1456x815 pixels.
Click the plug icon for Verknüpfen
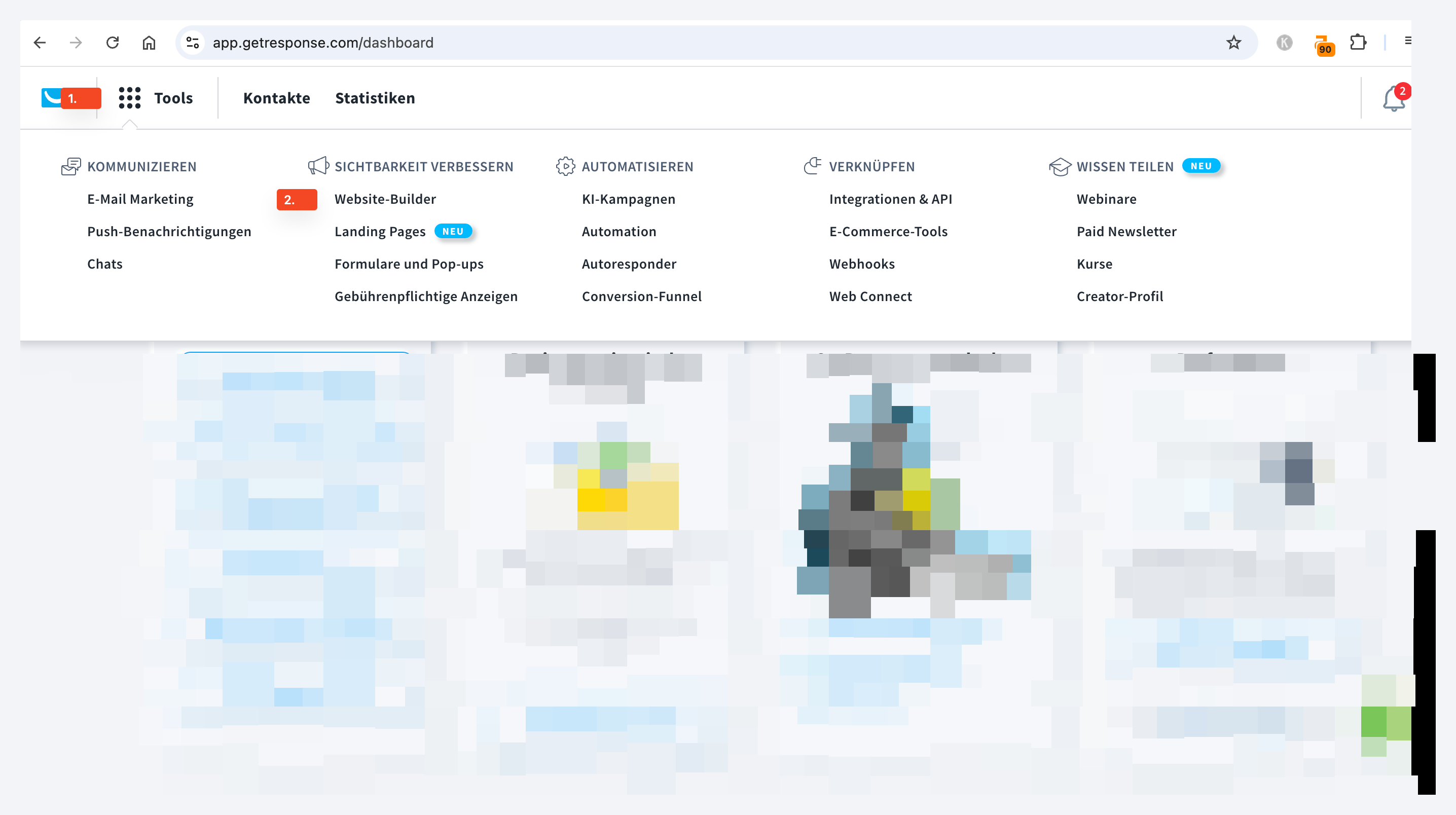(x=813, y=166)
